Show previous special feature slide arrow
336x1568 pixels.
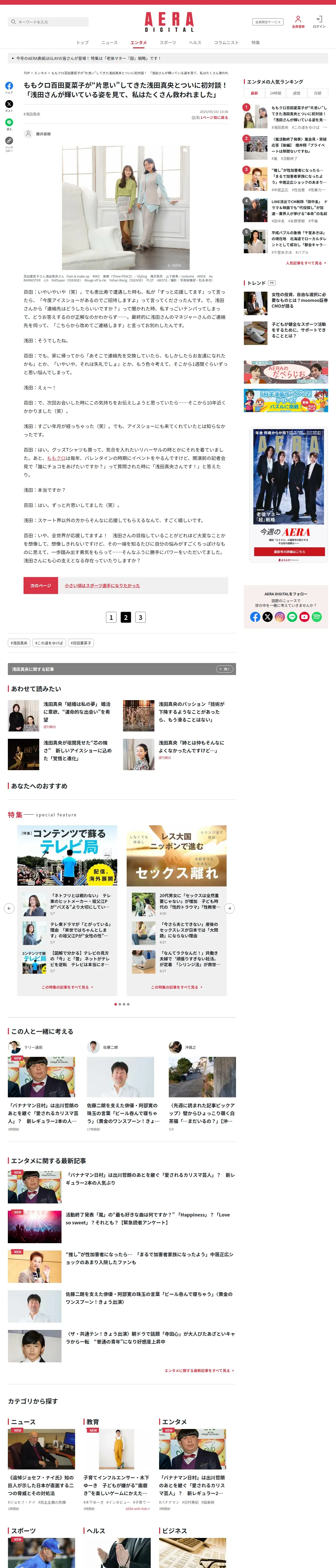click(9, 908)
